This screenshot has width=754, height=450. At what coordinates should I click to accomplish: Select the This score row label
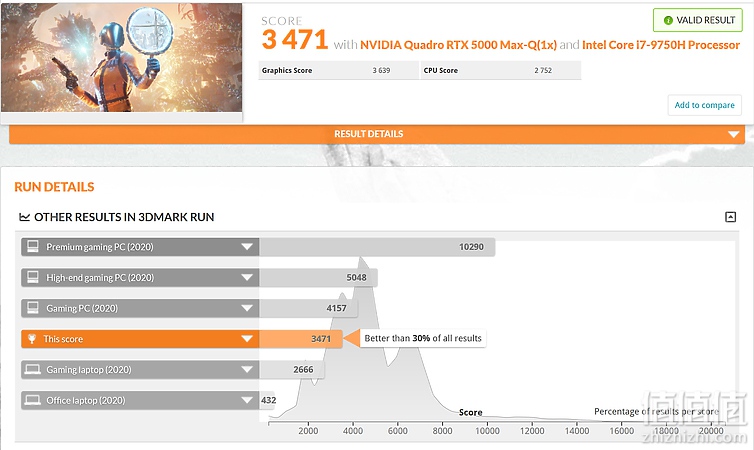(63, 339)
